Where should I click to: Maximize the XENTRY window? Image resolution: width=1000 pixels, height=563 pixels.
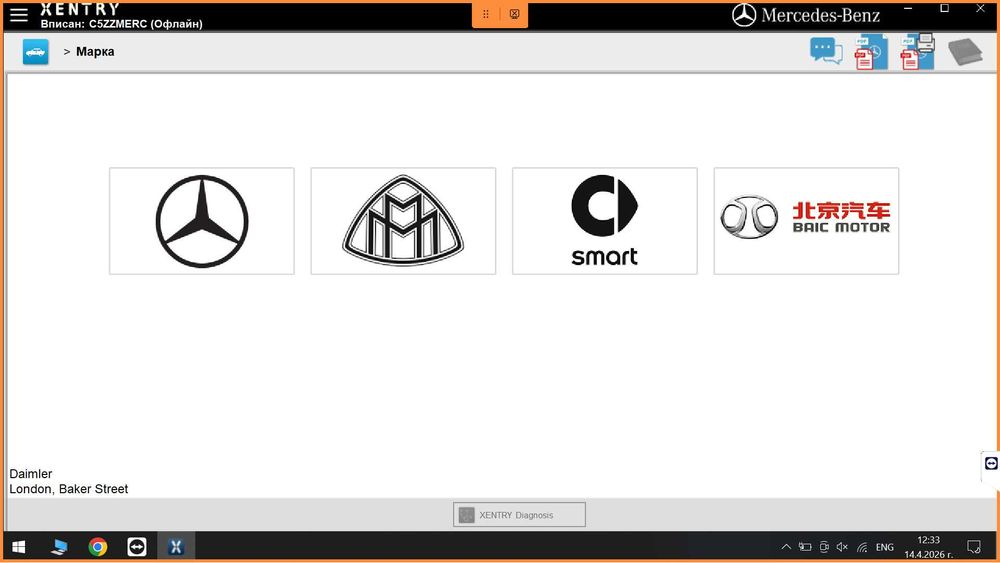[945, 8]
